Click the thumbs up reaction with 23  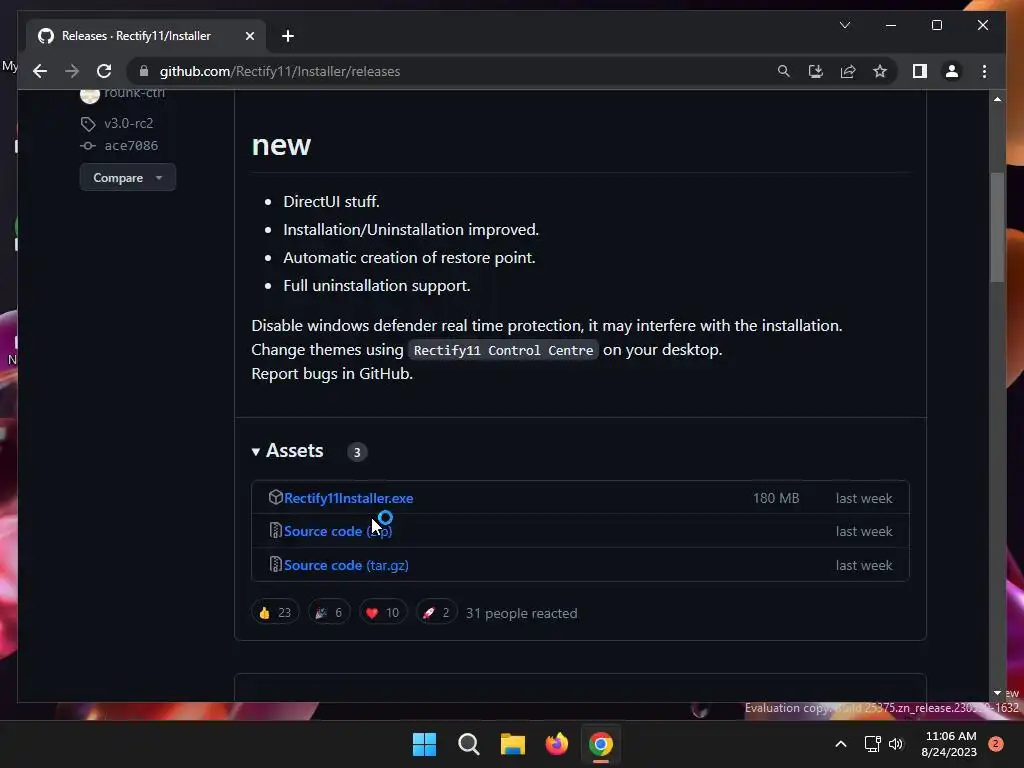tap(275, 613)
